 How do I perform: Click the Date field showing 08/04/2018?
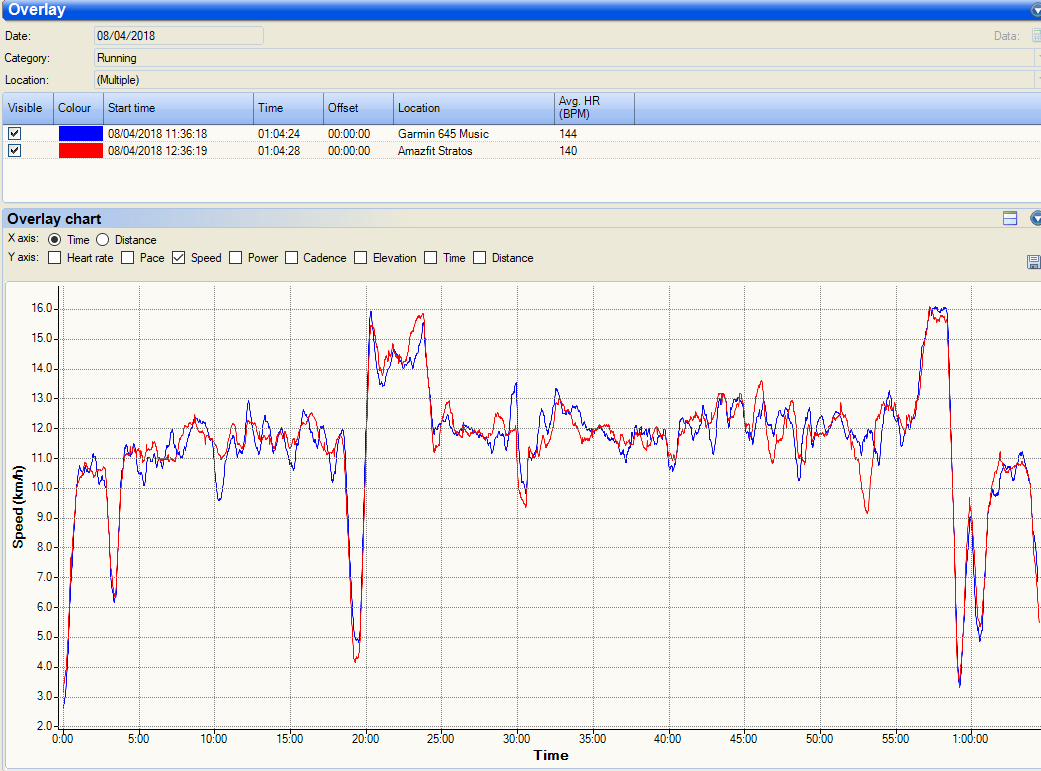pyautogui.click(x=178, y=36)
